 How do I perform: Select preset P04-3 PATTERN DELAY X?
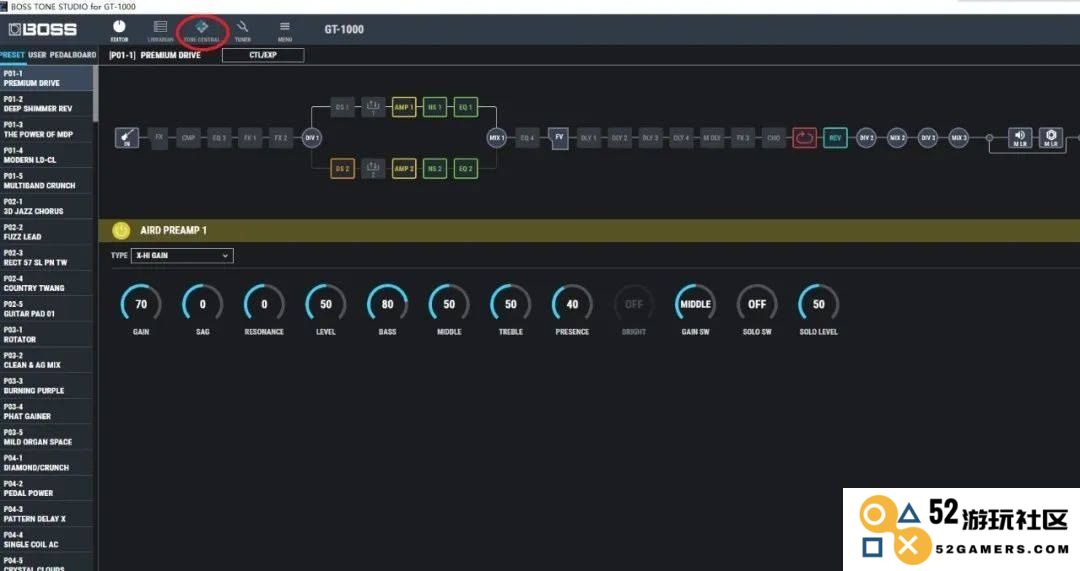(x=46, y=514)
